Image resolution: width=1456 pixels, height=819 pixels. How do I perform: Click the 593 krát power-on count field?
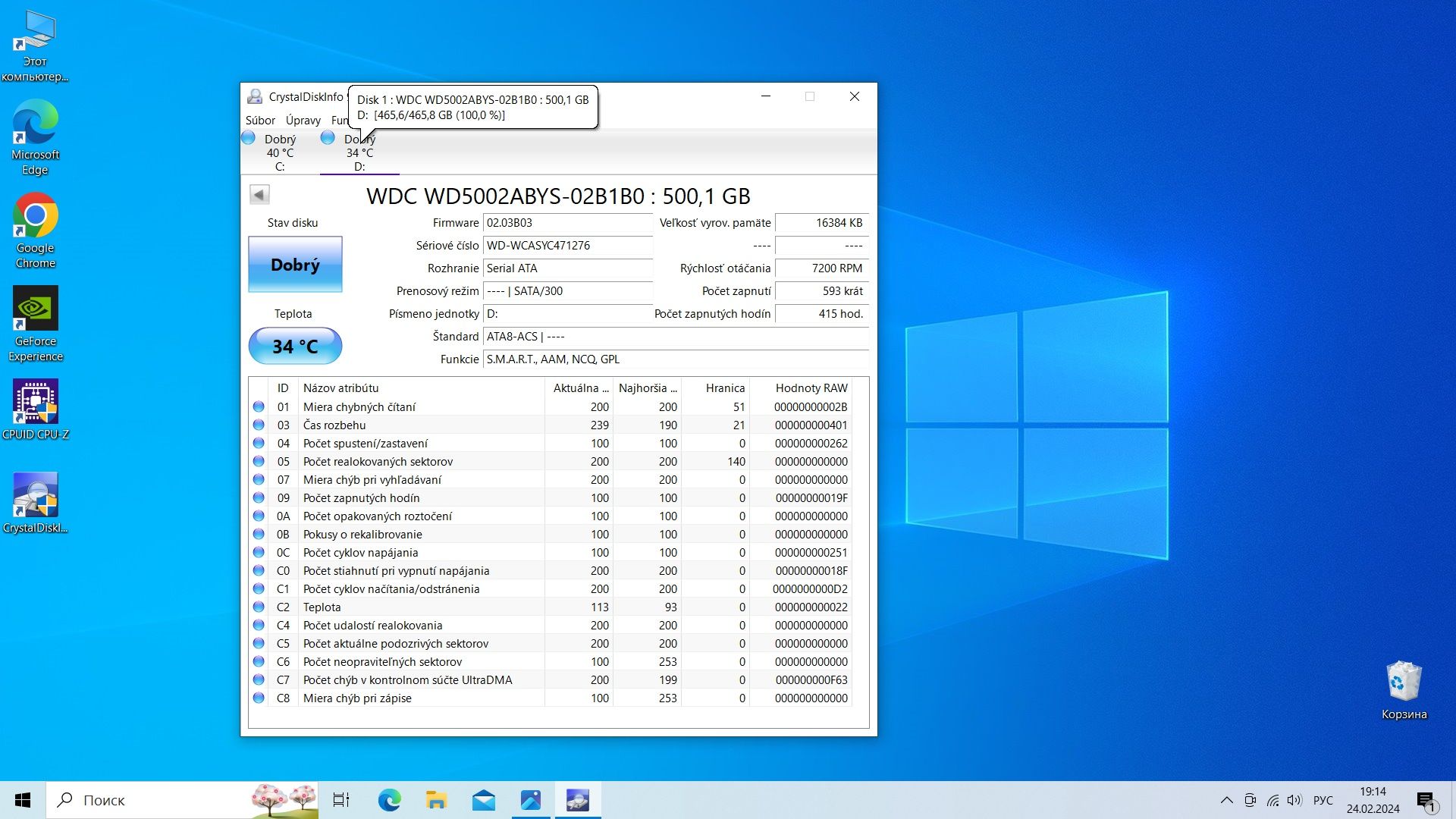(821, 291)
